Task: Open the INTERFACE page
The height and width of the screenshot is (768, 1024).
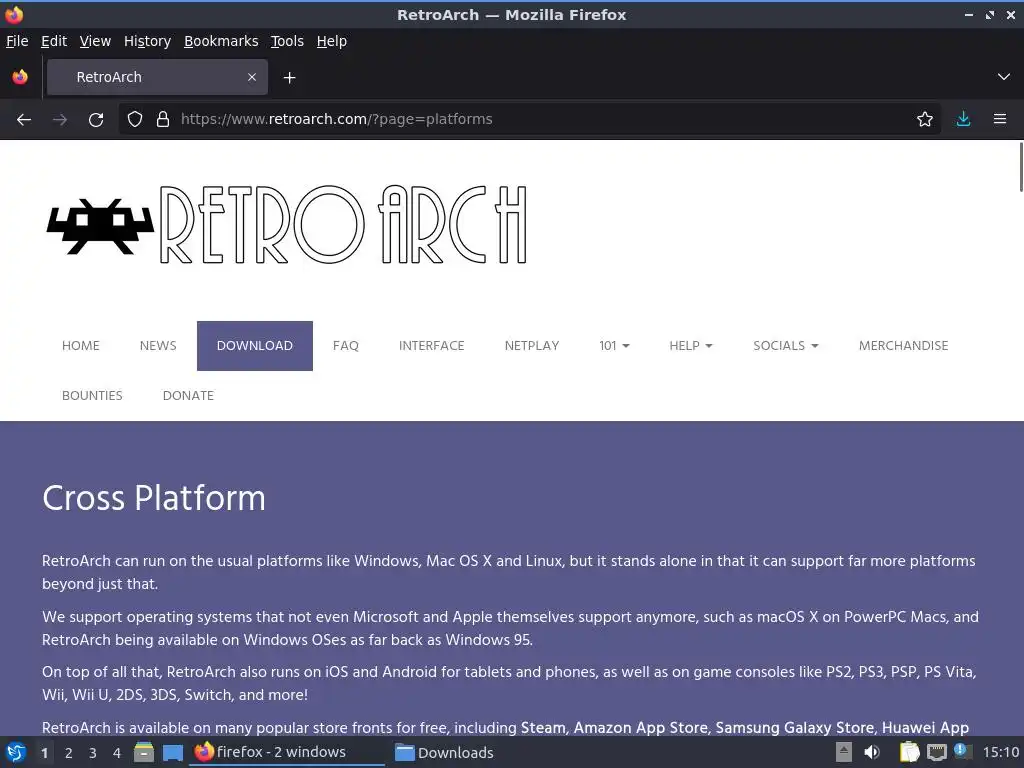Action: 432,345
